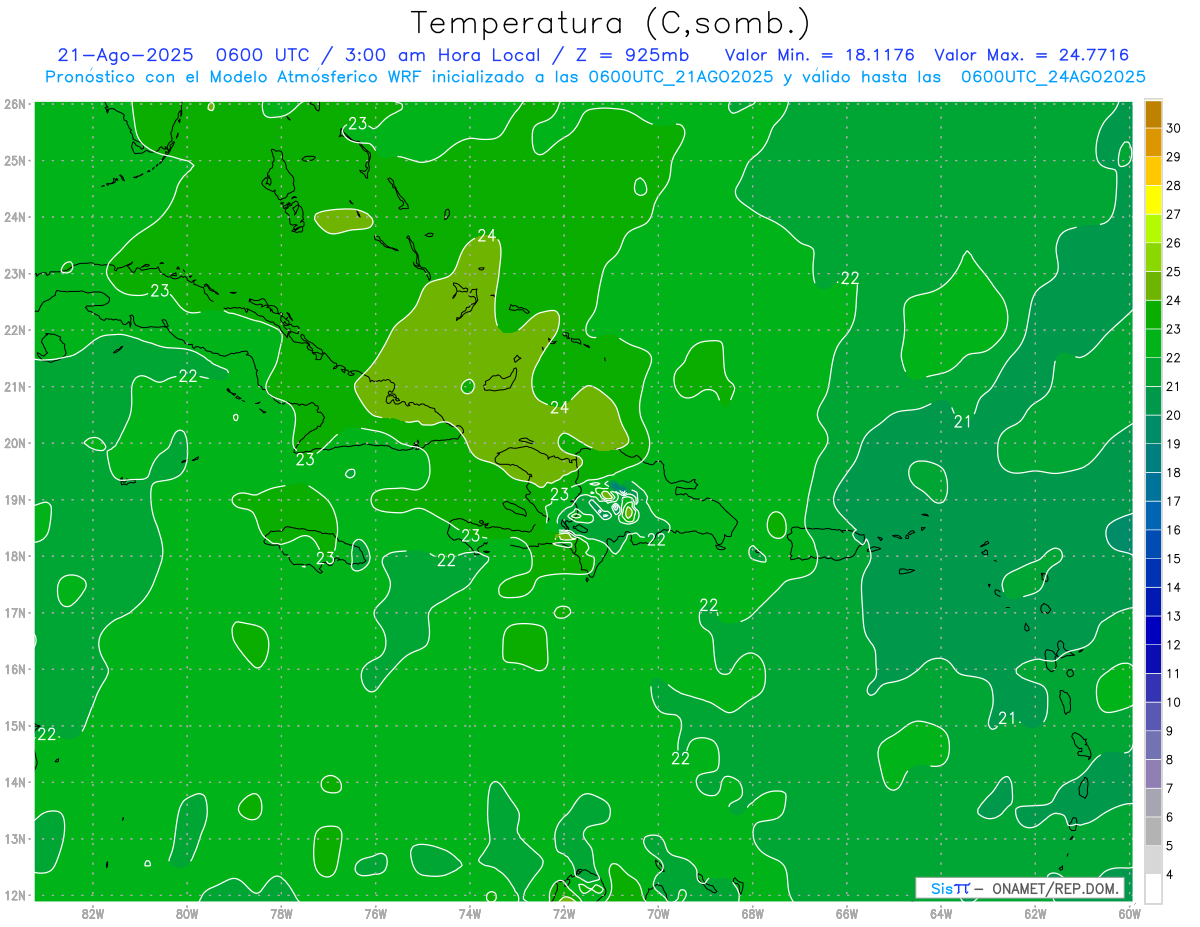The width and height of the screenshot is (1200, 927).
Task: Click the legend scale value 30
Action: 1174,128
